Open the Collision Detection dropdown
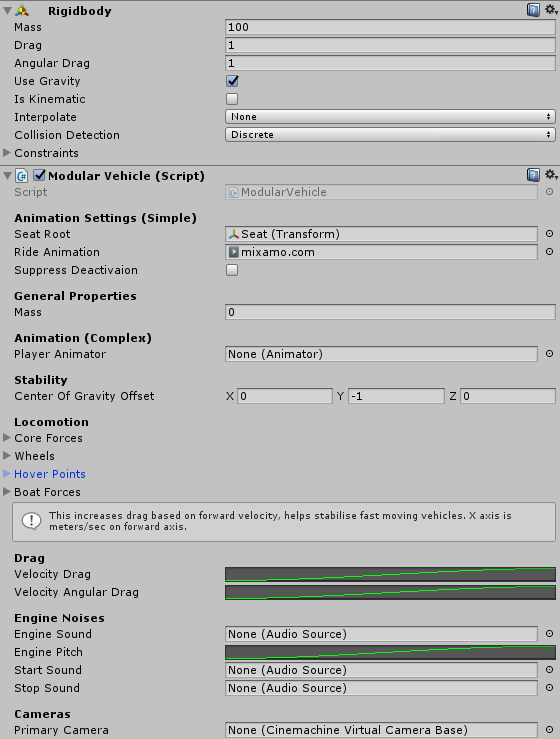560x739 pixels. pos(390,135)
